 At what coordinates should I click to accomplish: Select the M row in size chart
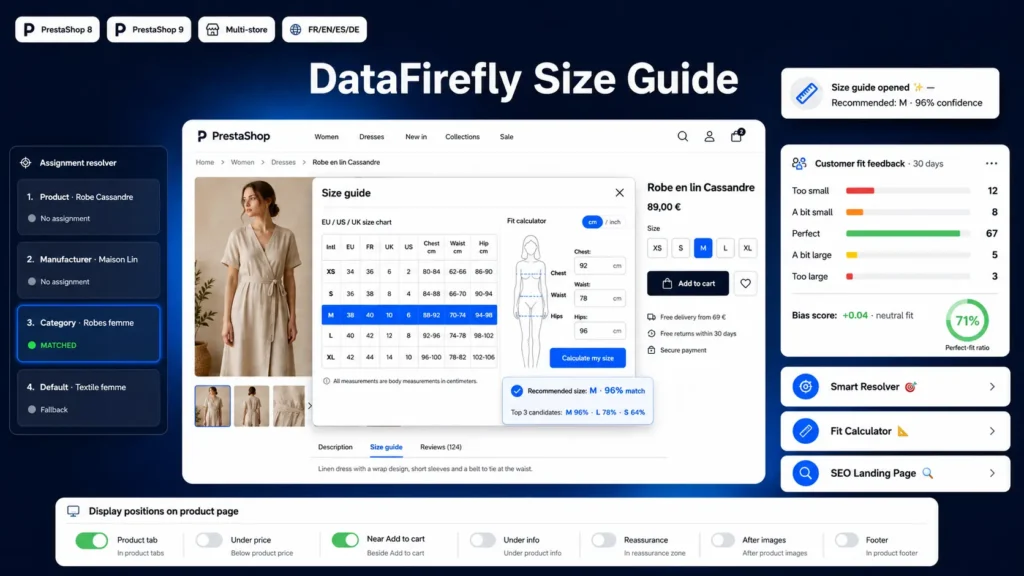(409, 315)
